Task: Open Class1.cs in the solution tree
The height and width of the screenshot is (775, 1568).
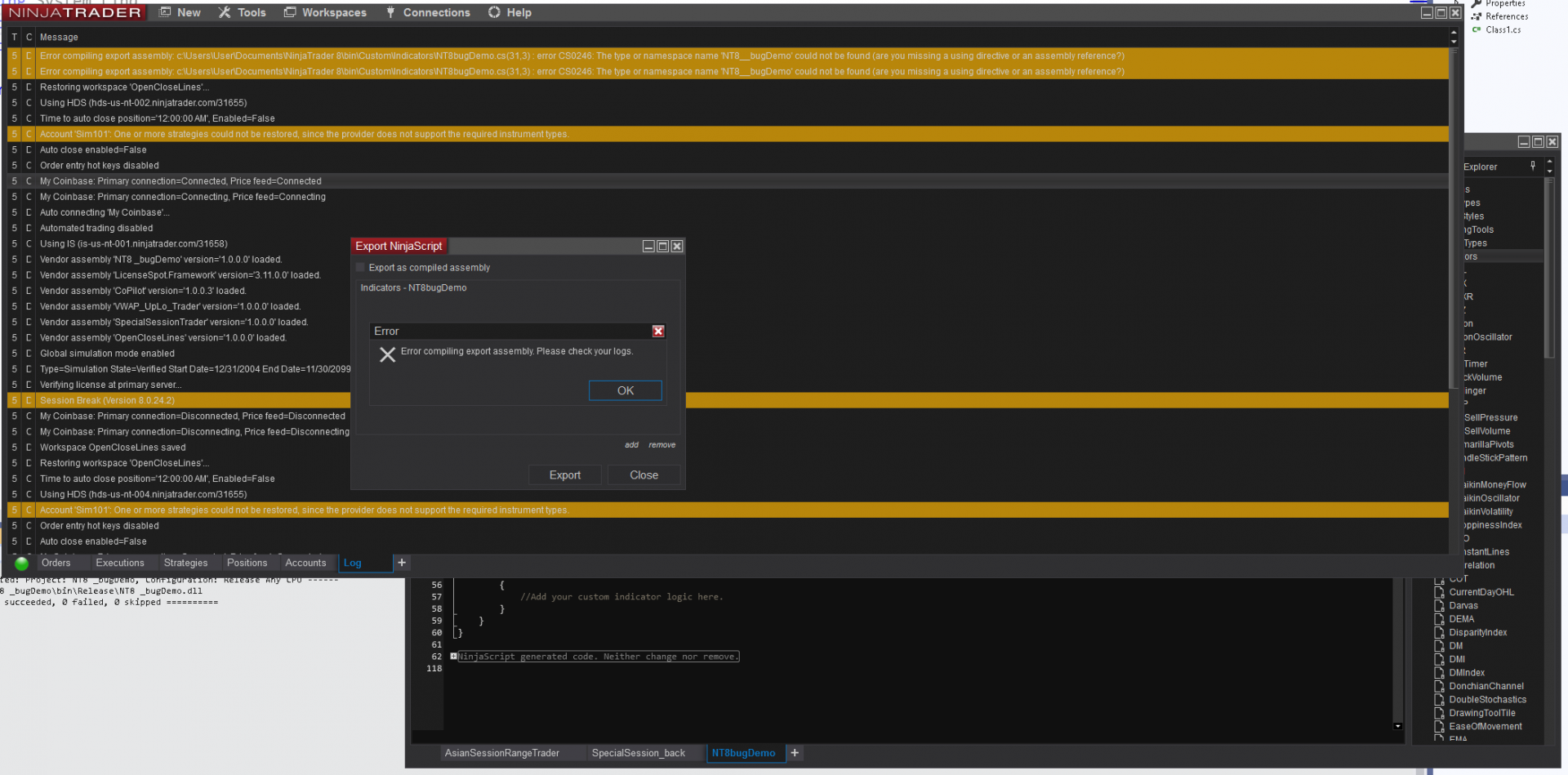Action: tap(1503, 30)
